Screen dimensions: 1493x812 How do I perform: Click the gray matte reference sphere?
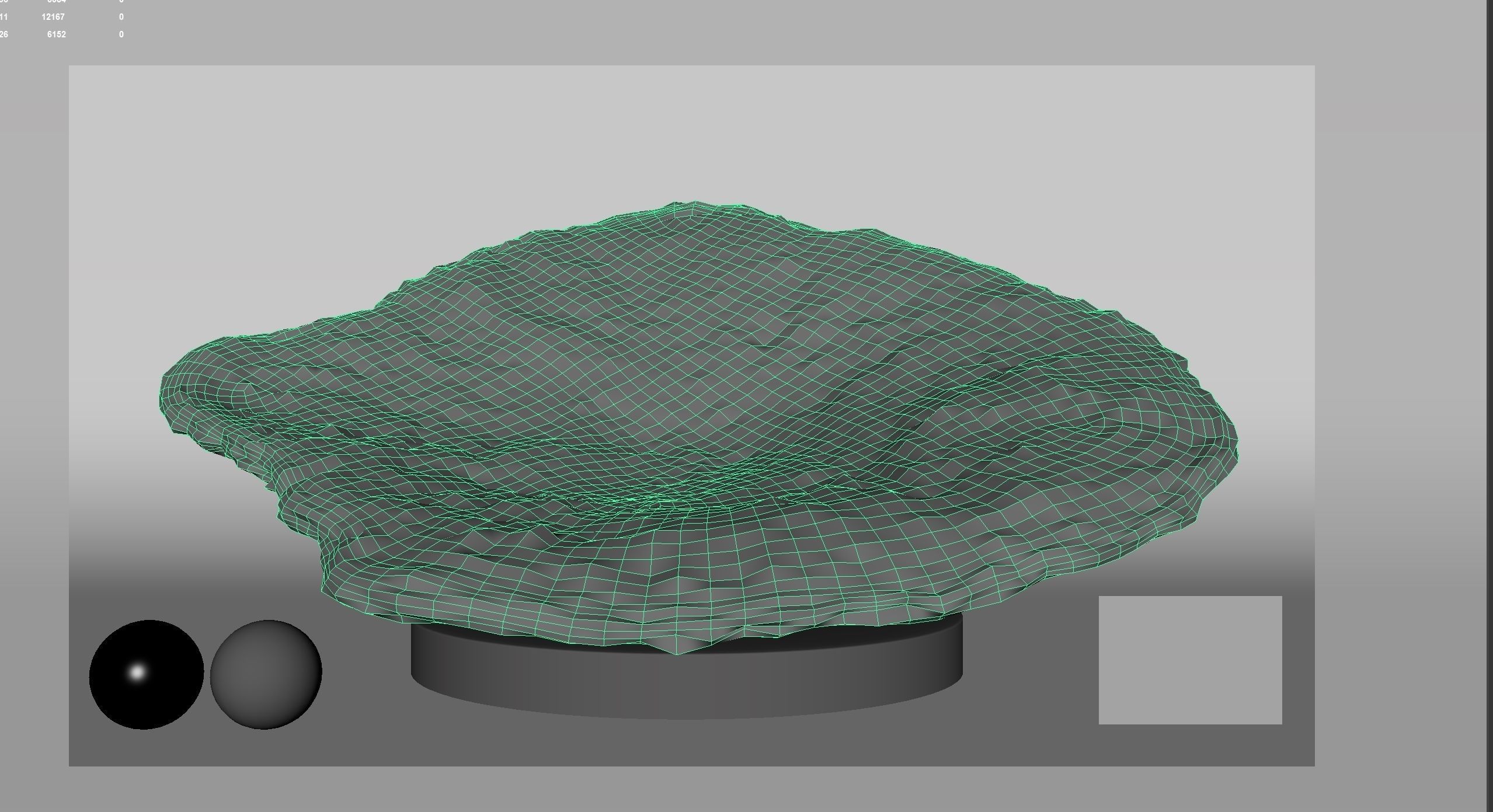tap(266, 674)
